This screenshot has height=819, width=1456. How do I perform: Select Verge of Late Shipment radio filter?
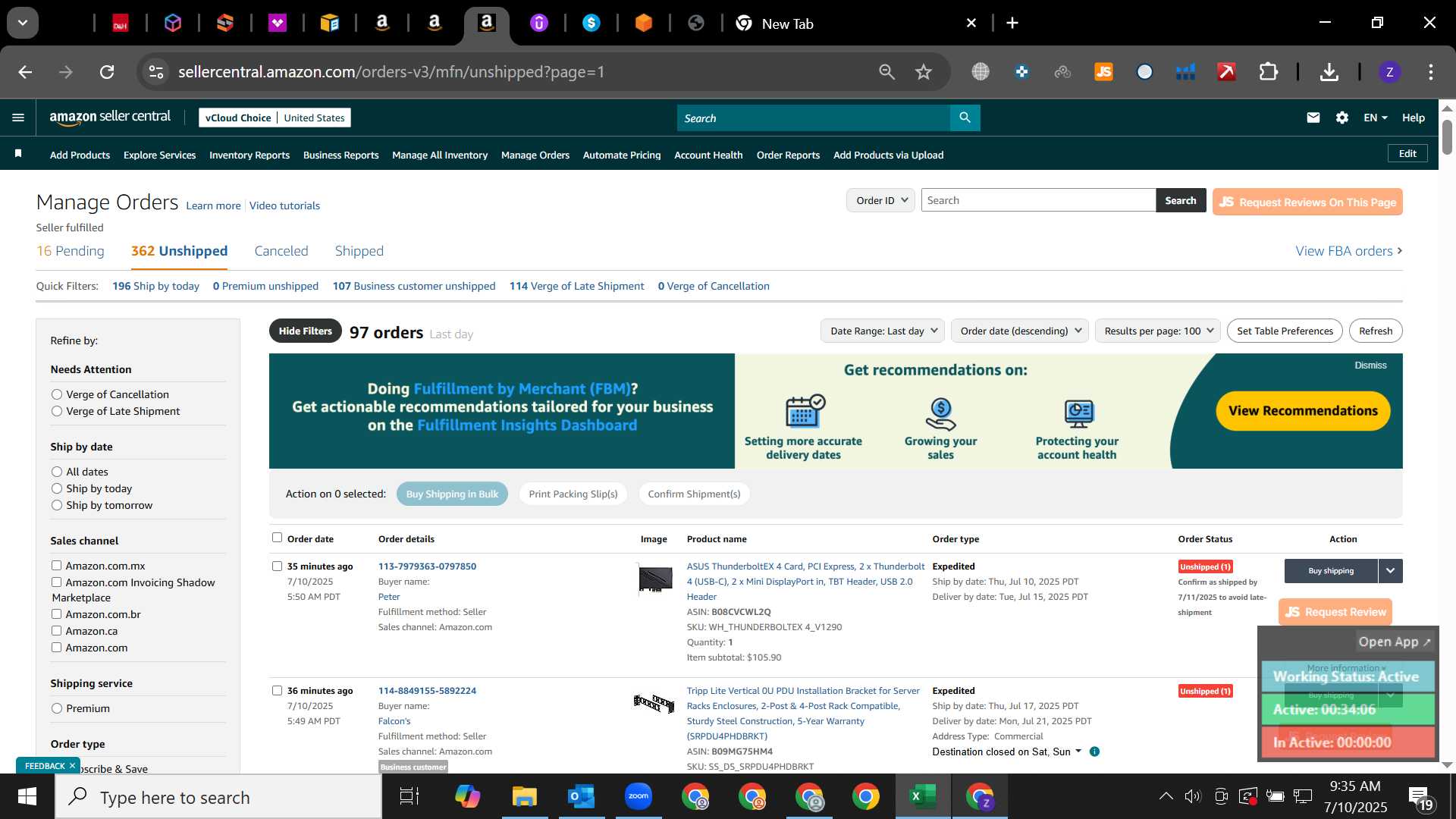tap(57, 411)
